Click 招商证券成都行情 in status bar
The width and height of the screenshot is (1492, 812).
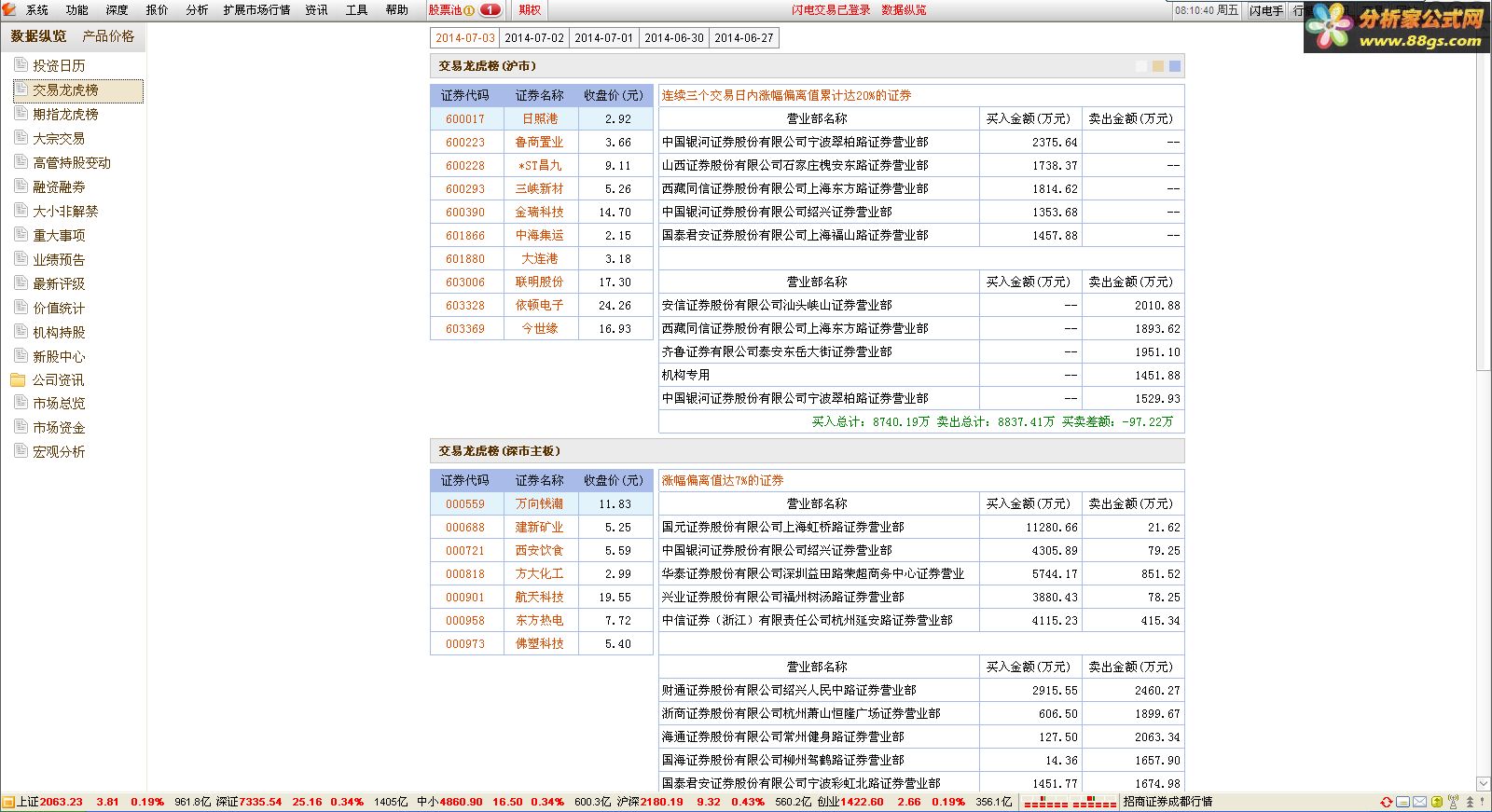(x=1167, y=802)
